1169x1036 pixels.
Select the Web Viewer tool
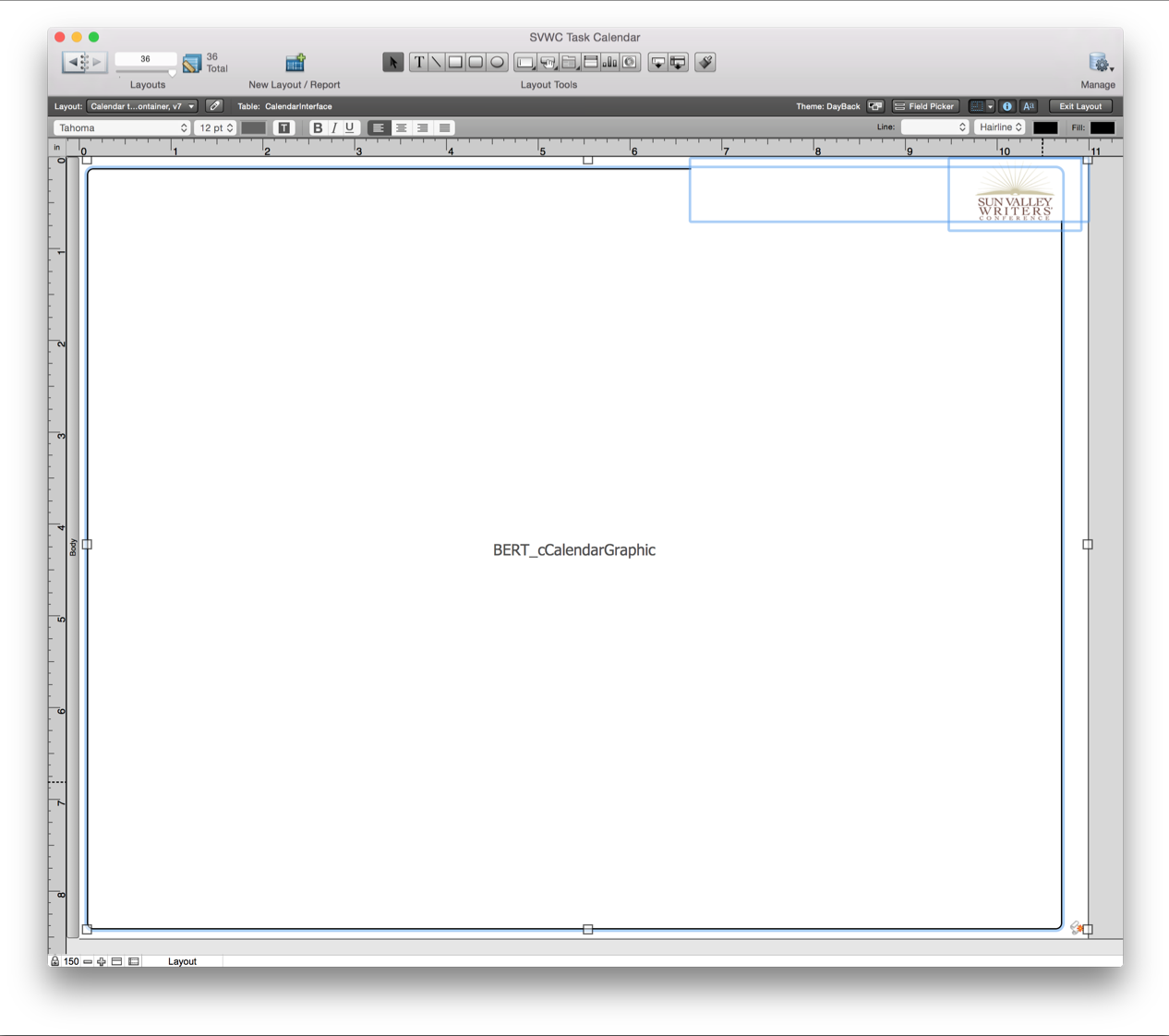click(631, 63)
